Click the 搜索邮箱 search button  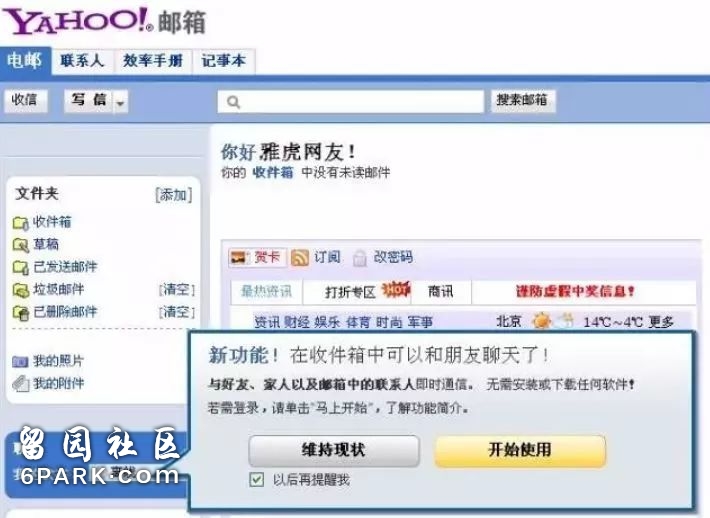[x=522, y=101]
